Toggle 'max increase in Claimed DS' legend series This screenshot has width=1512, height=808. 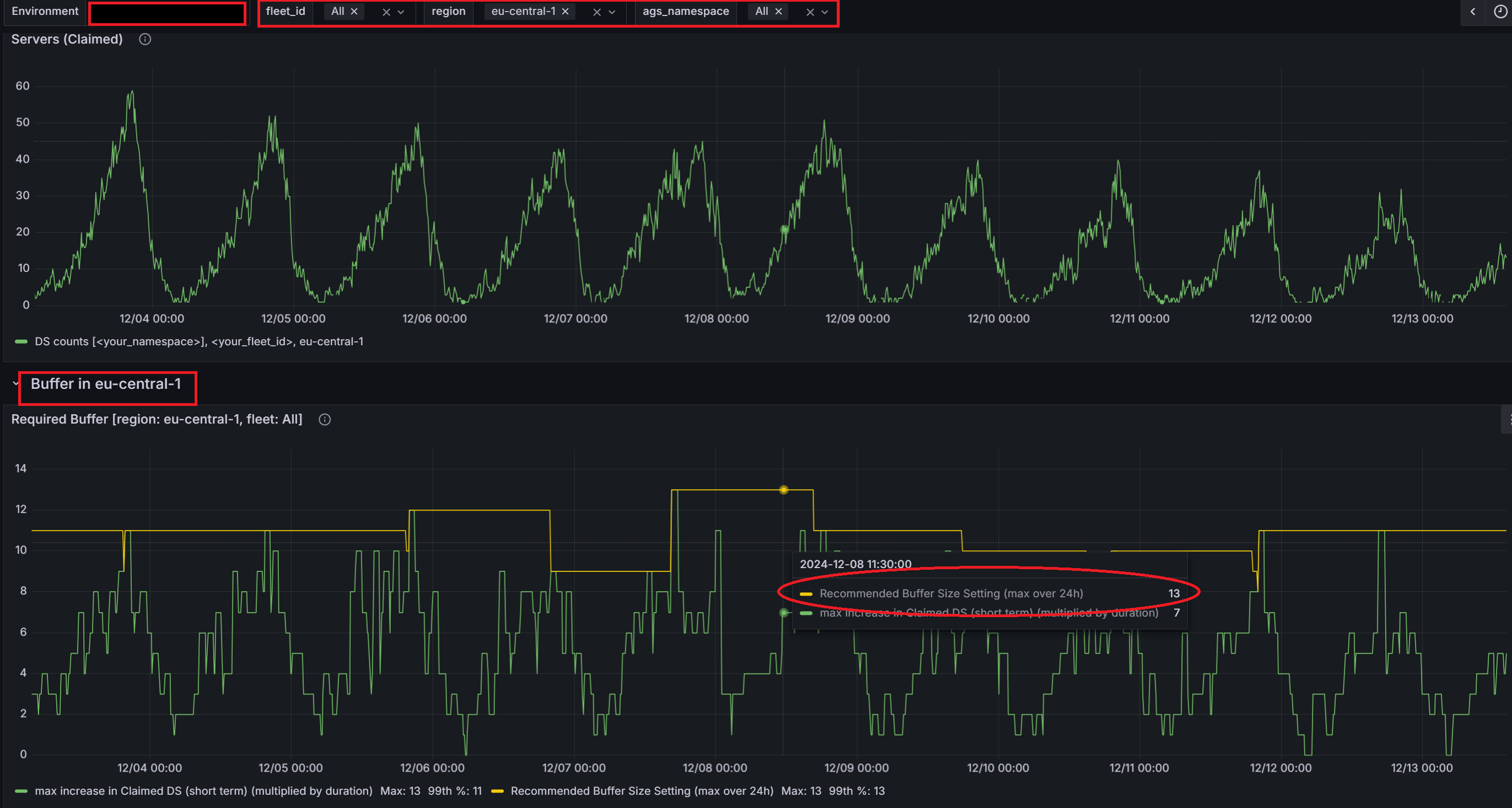point(203,791)
